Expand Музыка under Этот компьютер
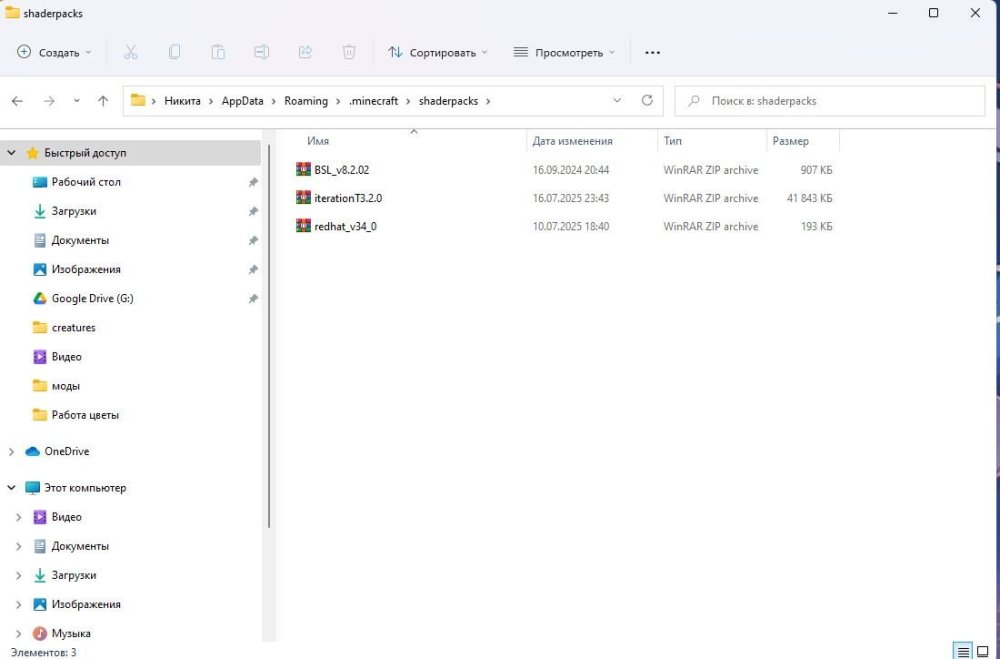Image resolution: width=1000 pixels, height=659 pixels. [18, 634]
